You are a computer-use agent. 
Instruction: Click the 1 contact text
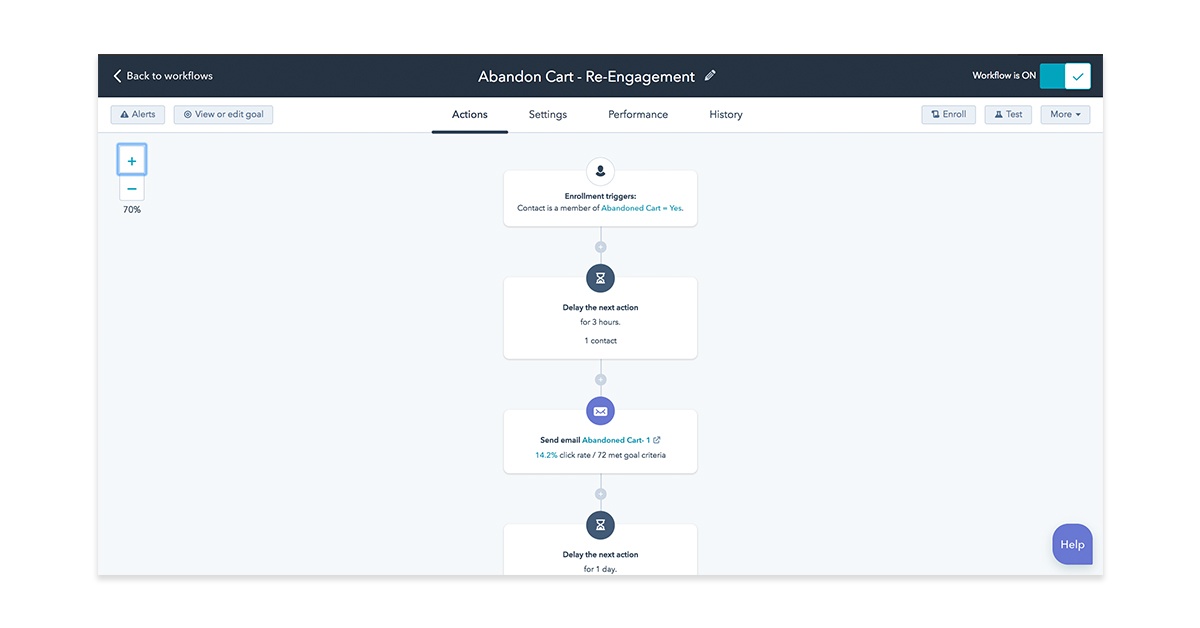pyautogui.click(x=600, y=341)
